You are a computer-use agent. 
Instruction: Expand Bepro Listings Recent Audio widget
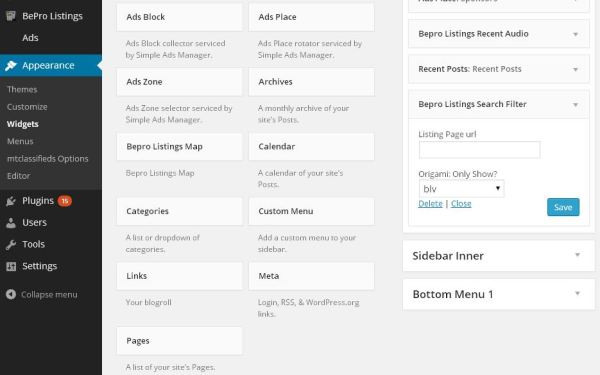[575, 34]
